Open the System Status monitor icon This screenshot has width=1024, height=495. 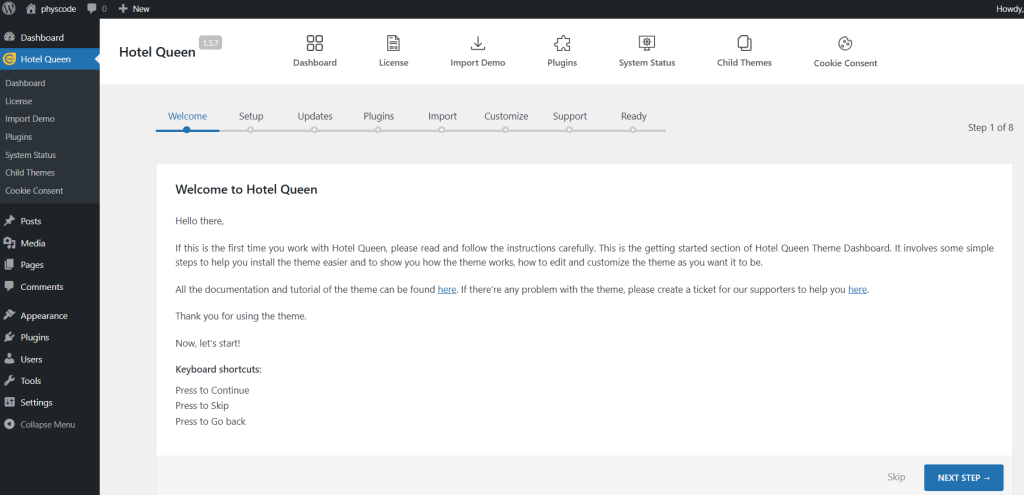pyautogui.click(x=647, y=43)
